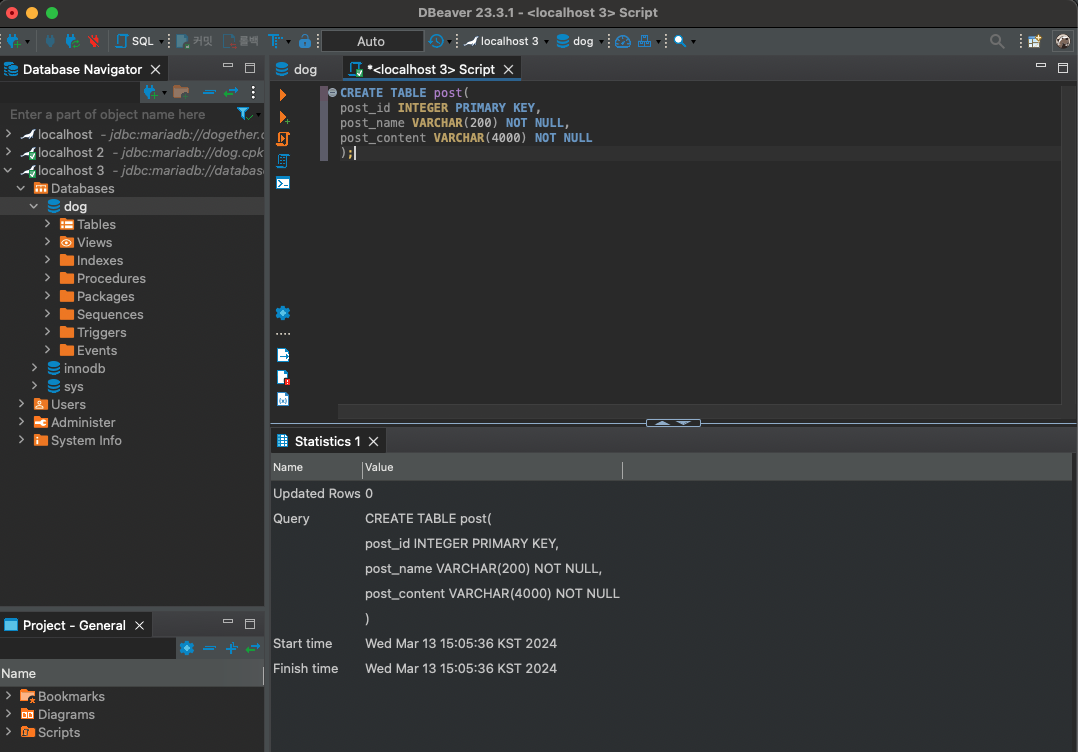Image resolution: width=1078 pixels, height=752 pixels.
Task: Select the Triggers folder
Action: pos(93,333)
